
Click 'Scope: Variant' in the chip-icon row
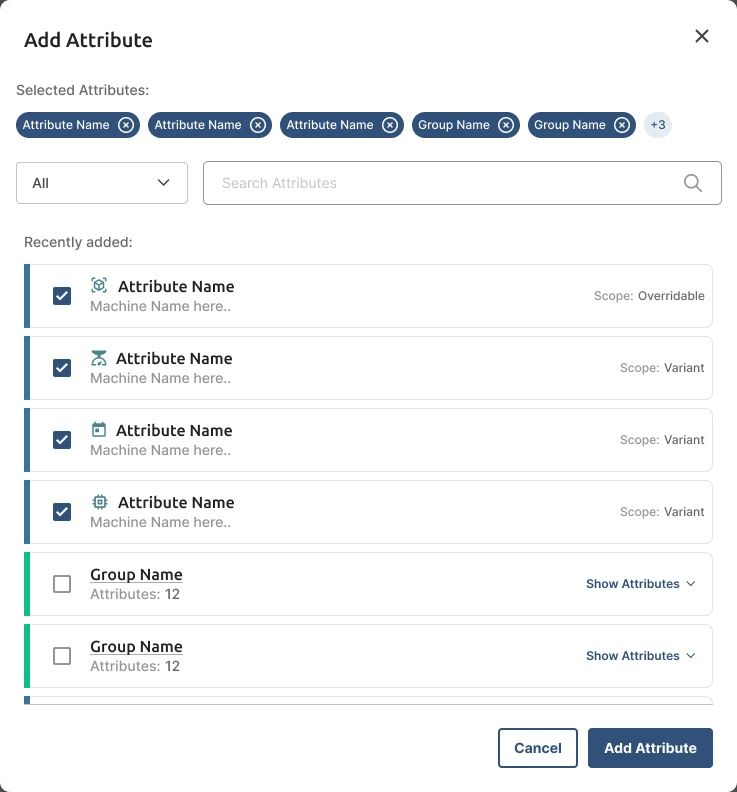click(x=662, y=512)
